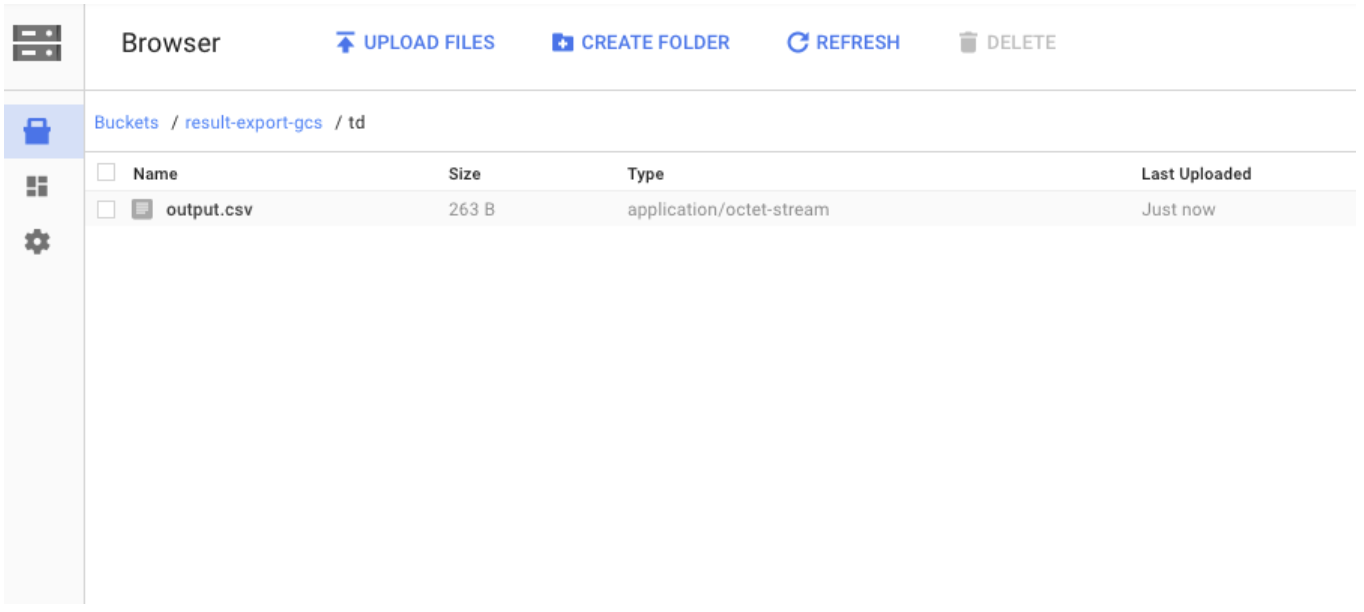Click the output.csv file document icon
The image size is (1364, 612).
143,210
